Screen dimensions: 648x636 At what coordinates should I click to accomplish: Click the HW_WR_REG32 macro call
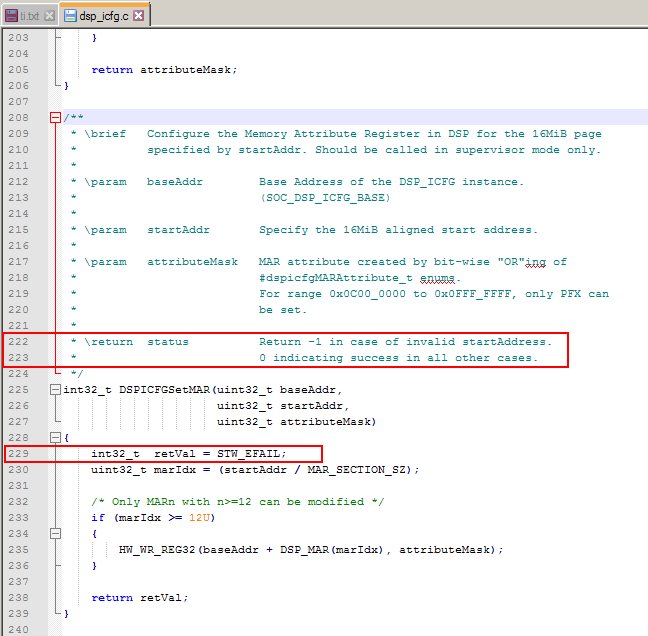click(157, 550)
